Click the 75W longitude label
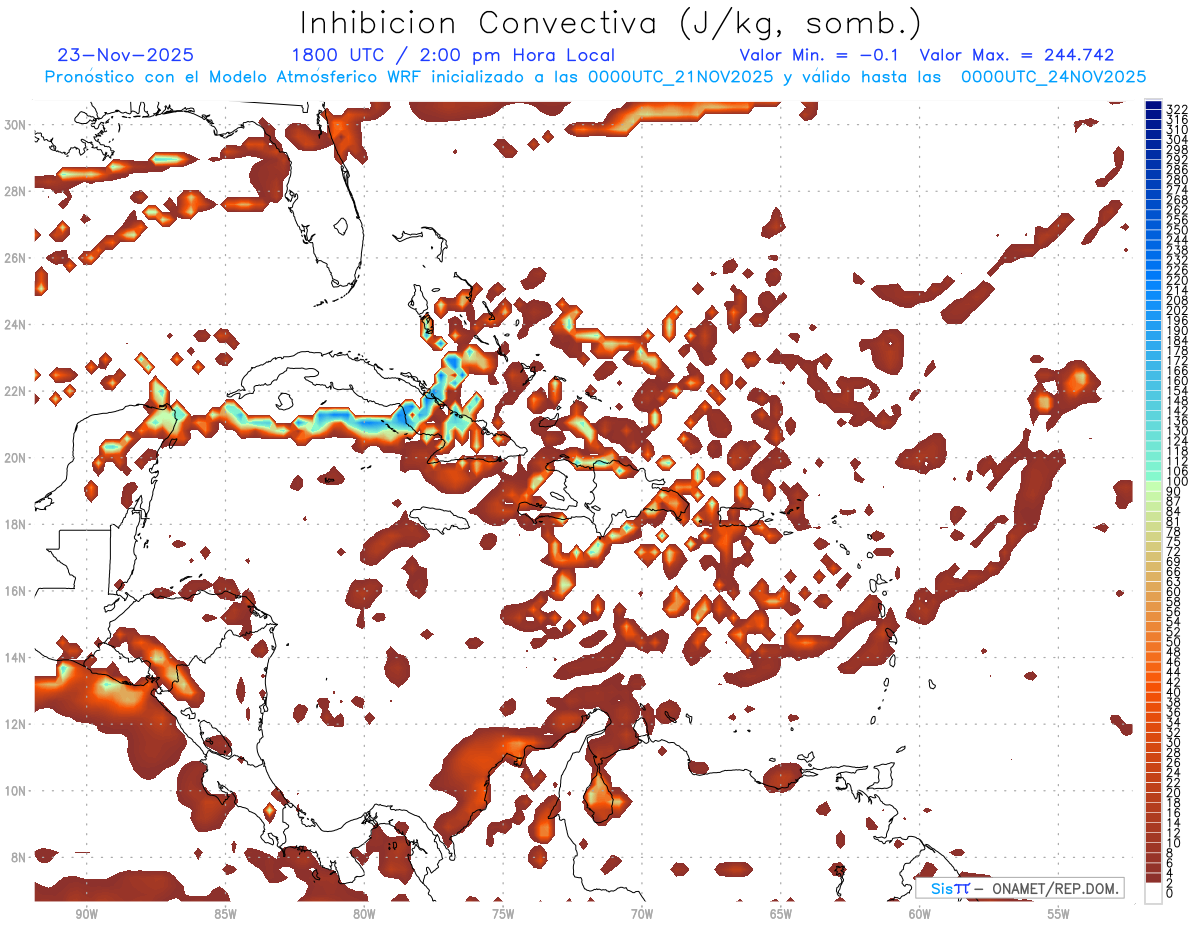The height and width of the screenshot is (927, 1200). tap(503, 914)
